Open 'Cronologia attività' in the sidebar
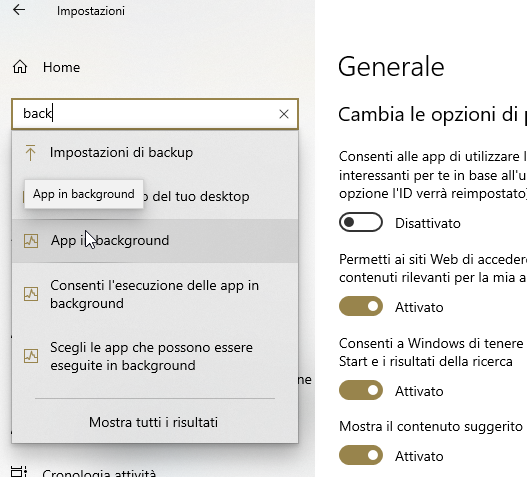Image resolution: width=527 pixels, height=477 pixels. point(84,472)
